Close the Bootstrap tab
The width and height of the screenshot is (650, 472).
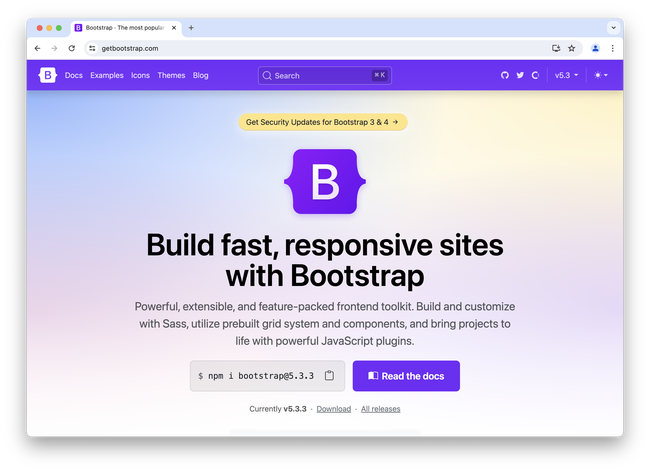(174, 28)
